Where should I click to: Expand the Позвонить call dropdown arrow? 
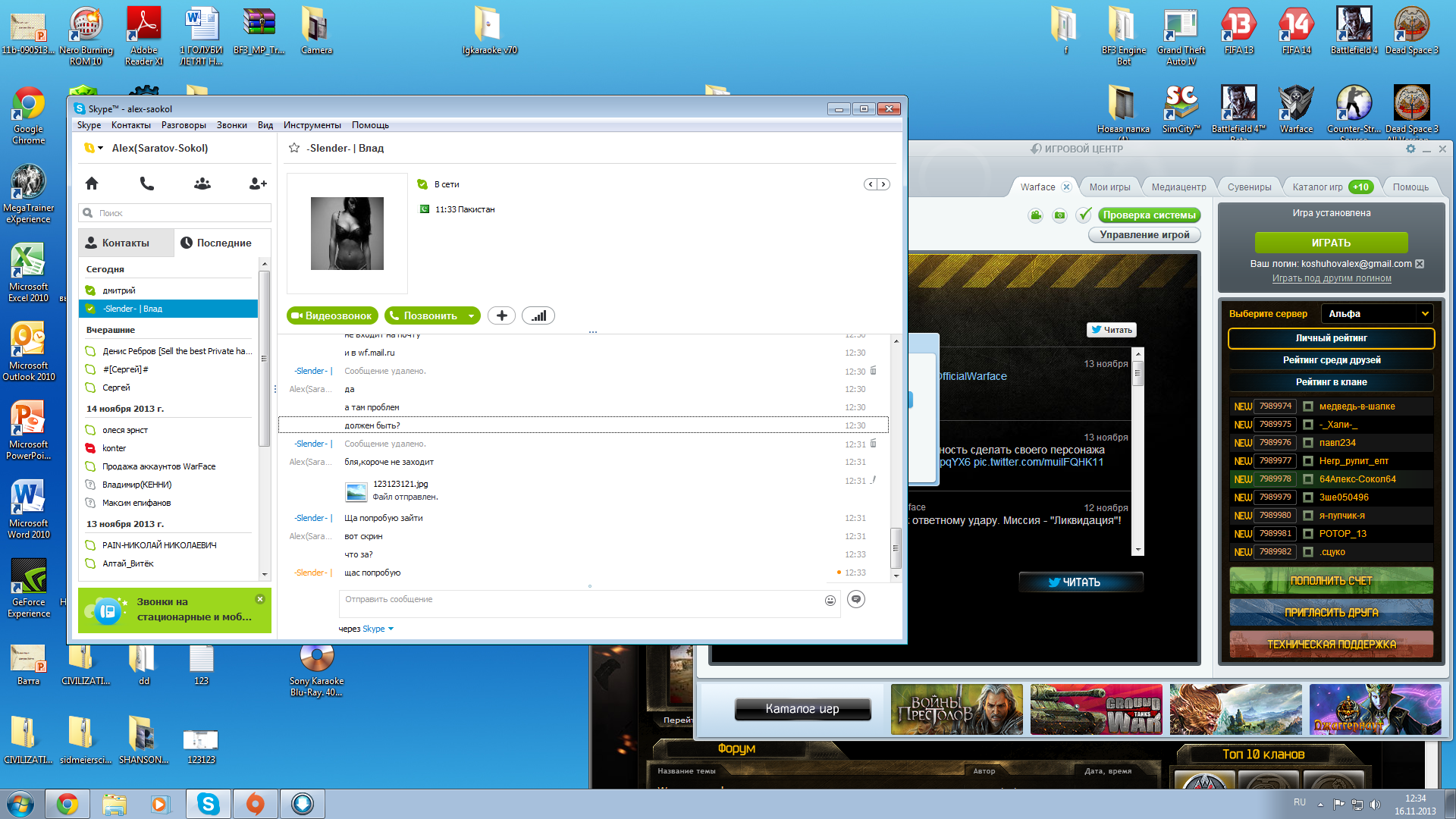click(472, 315)
